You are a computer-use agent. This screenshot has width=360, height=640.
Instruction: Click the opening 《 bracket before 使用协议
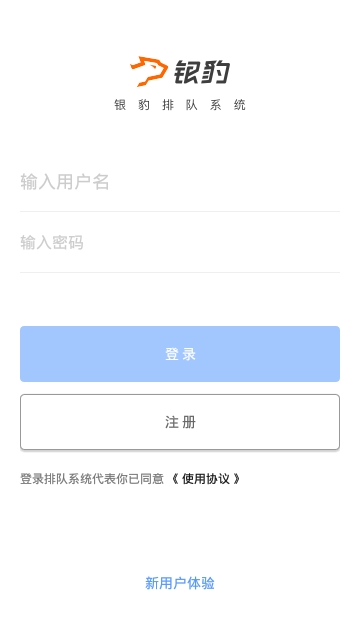pos(175,479)
